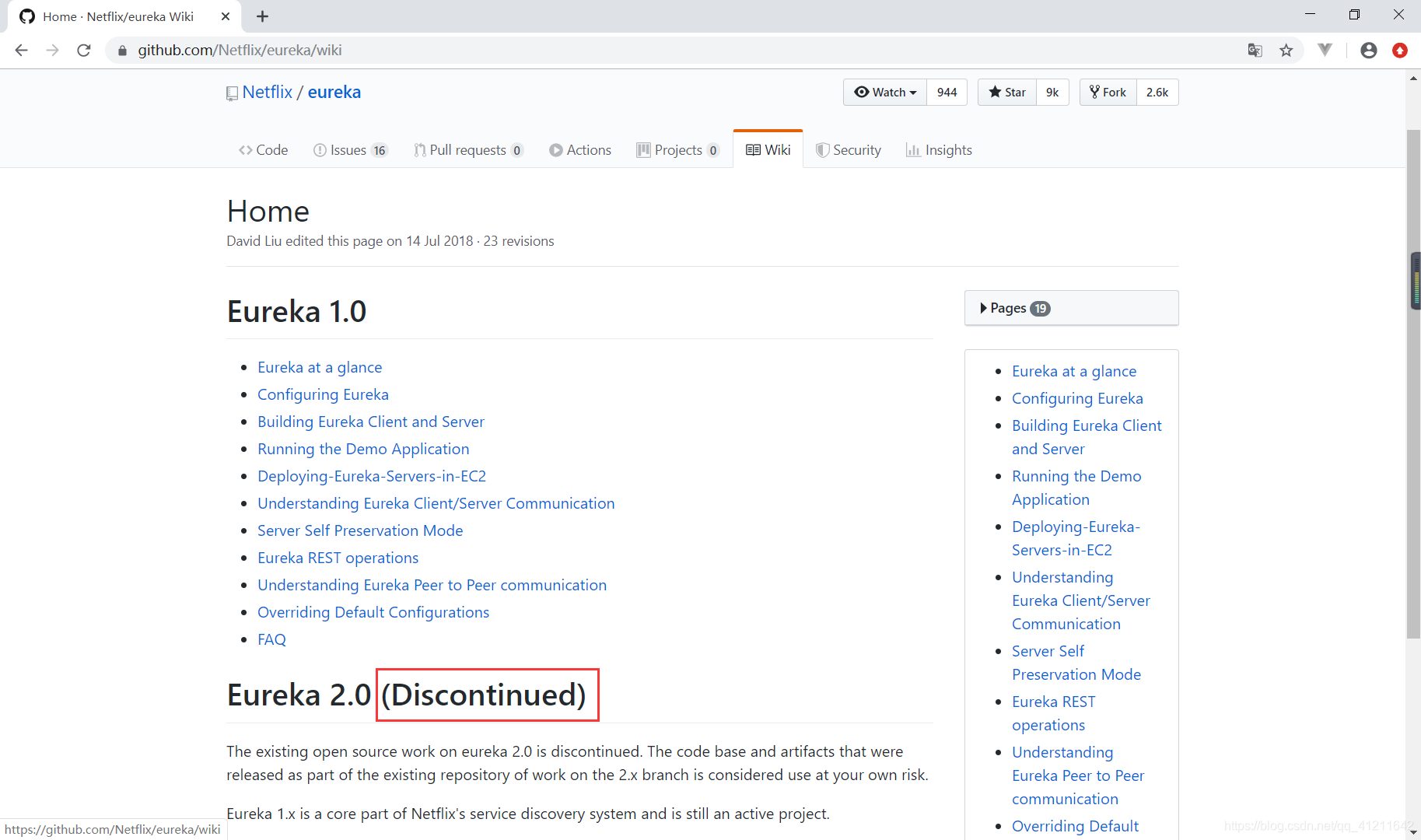
Task: Open sidebar Deploying-Eureka-Servers-in-EC2 link
Action: tap(1076, 538)
